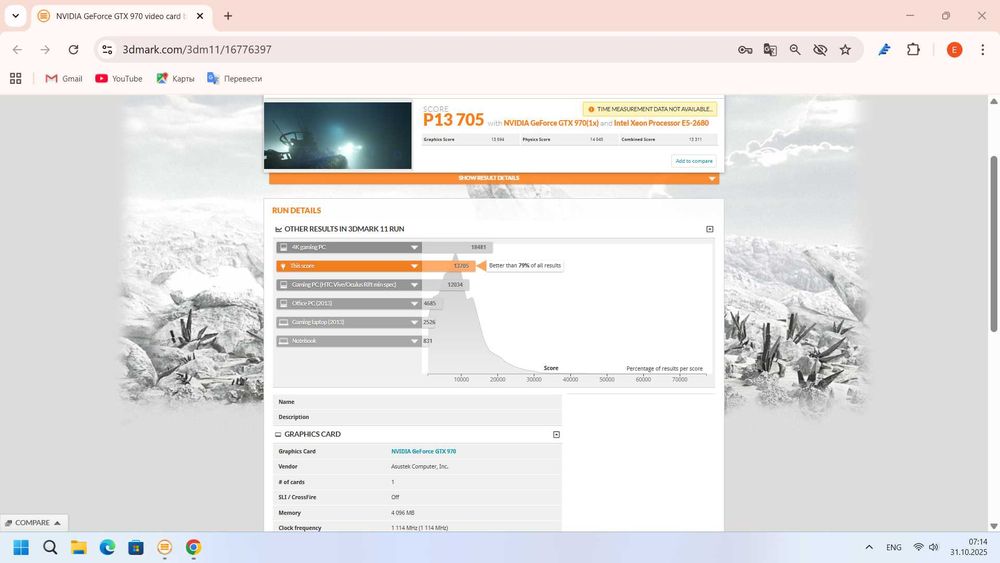The image size is (1000, 563).
Task: Click the Add to compare button
Action: point(694,161)
